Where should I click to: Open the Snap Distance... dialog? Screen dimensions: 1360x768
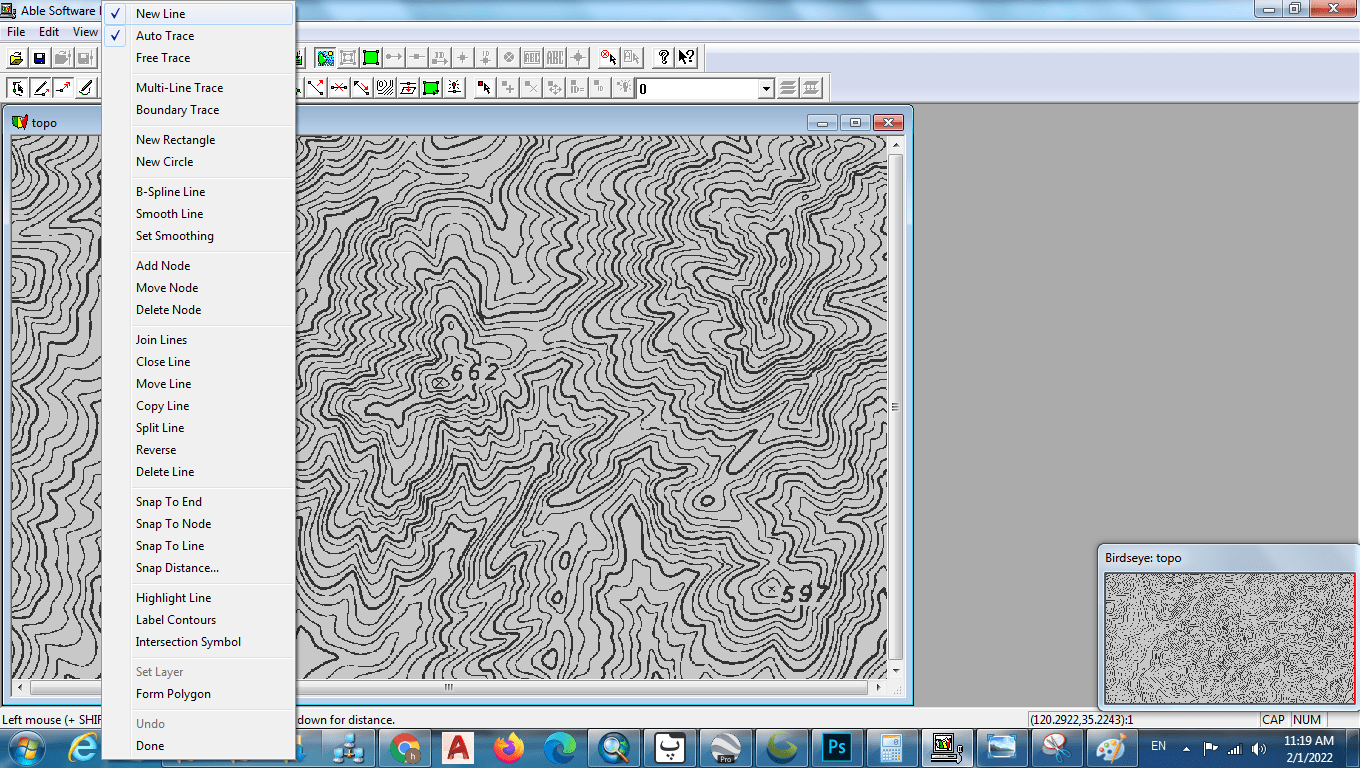click(177, 568)
